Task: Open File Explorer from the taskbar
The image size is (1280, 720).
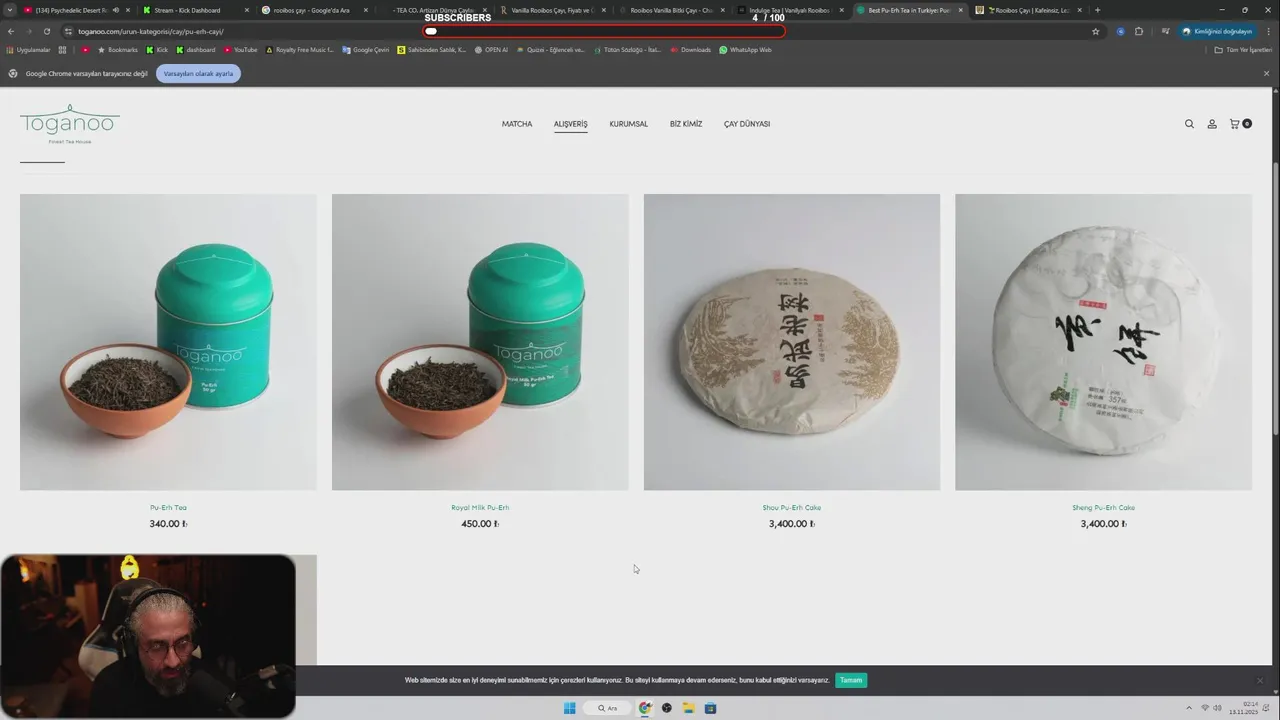Action: (x=688, y=708)
